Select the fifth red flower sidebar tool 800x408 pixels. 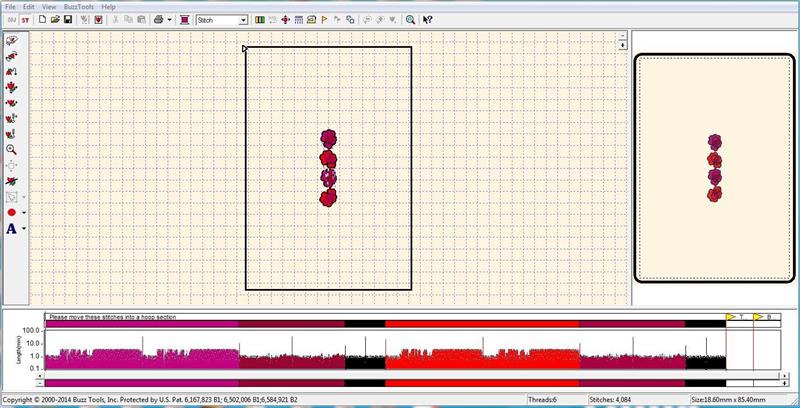point(11,103)
